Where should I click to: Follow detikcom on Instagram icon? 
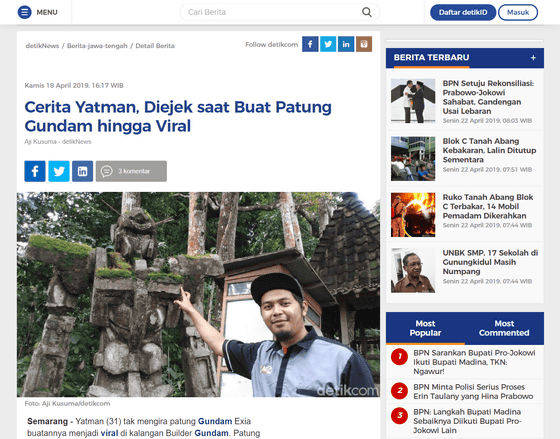tap(364, 44)
